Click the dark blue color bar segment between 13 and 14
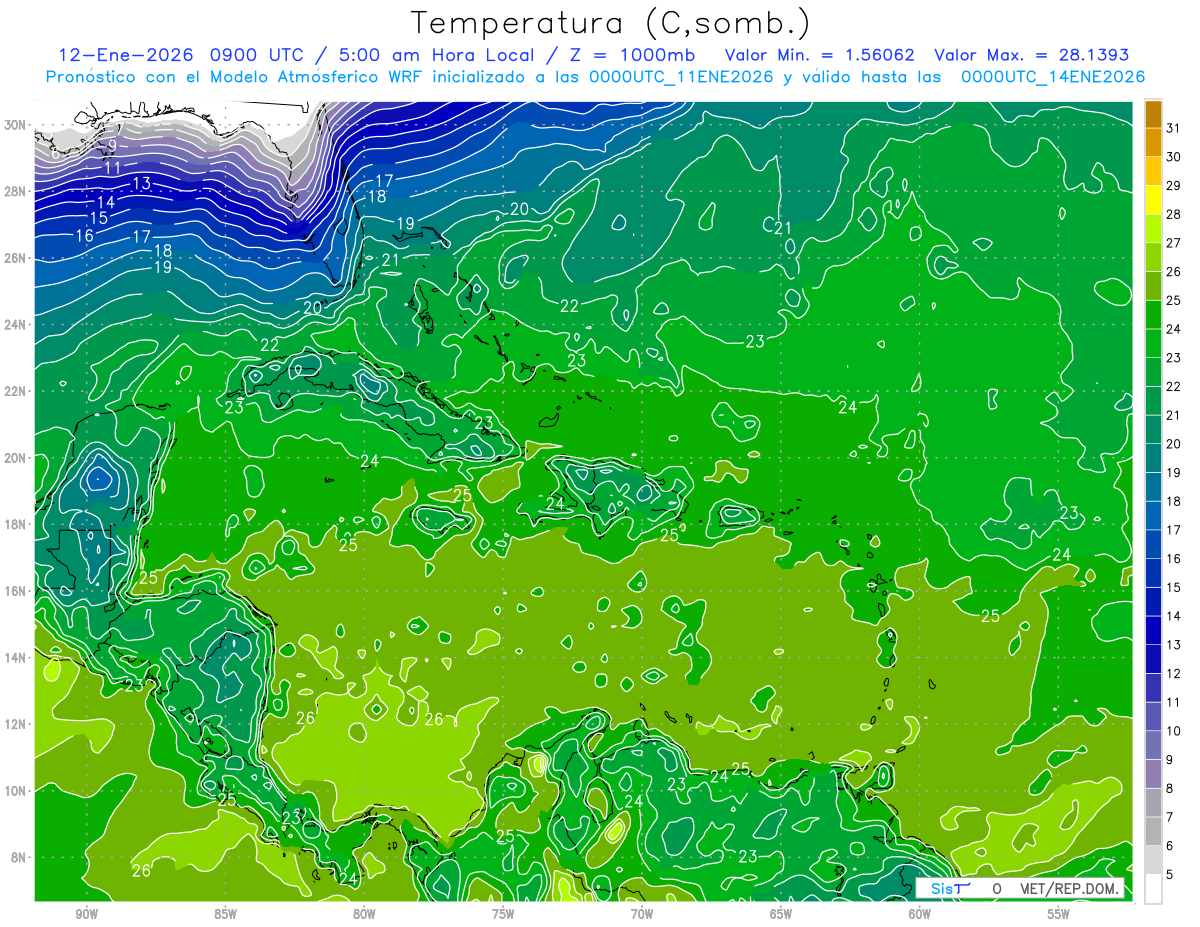This screenshot has width=1200, height=927. [1153, 630]
